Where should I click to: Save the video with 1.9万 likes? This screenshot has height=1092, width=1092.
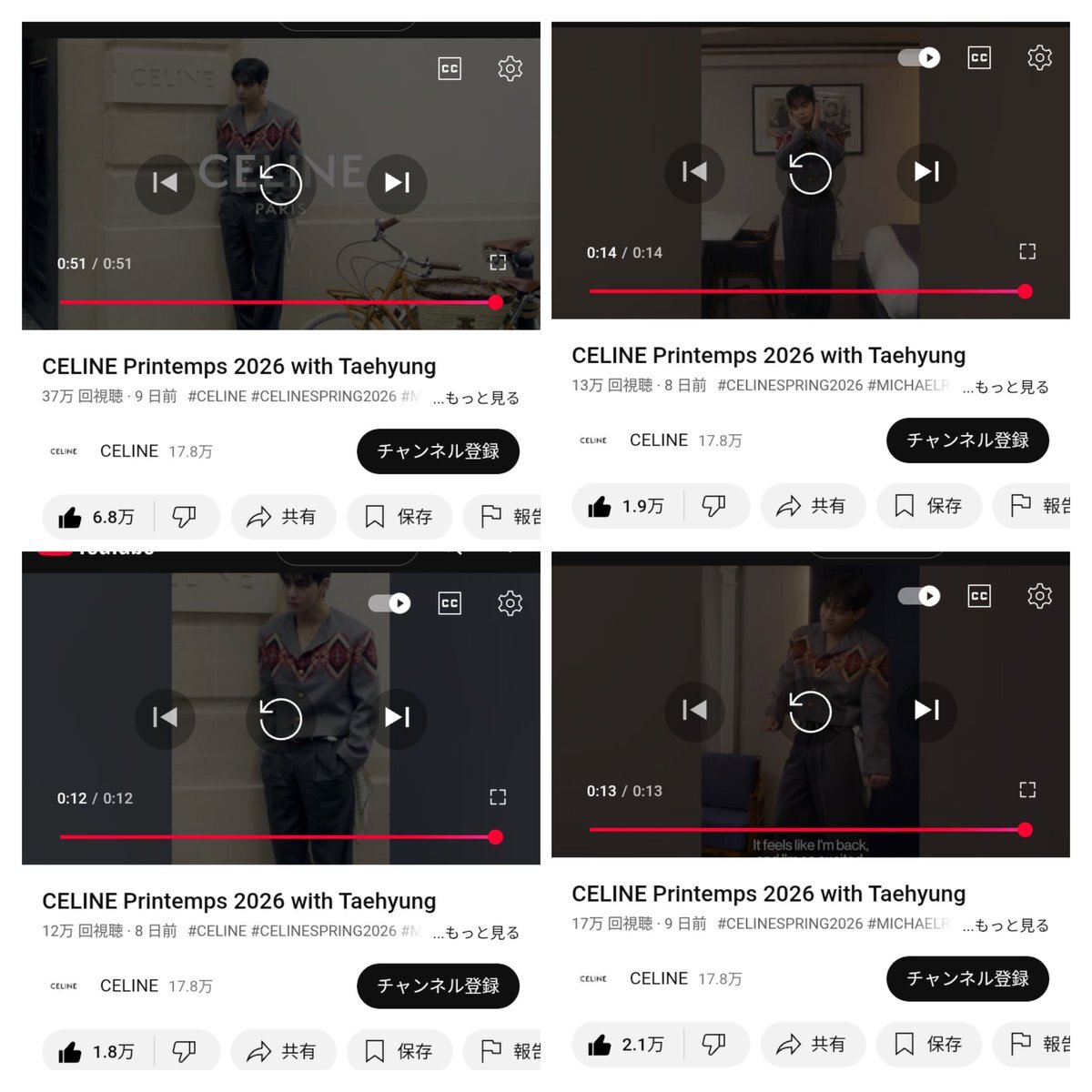(x=929, y=506)
